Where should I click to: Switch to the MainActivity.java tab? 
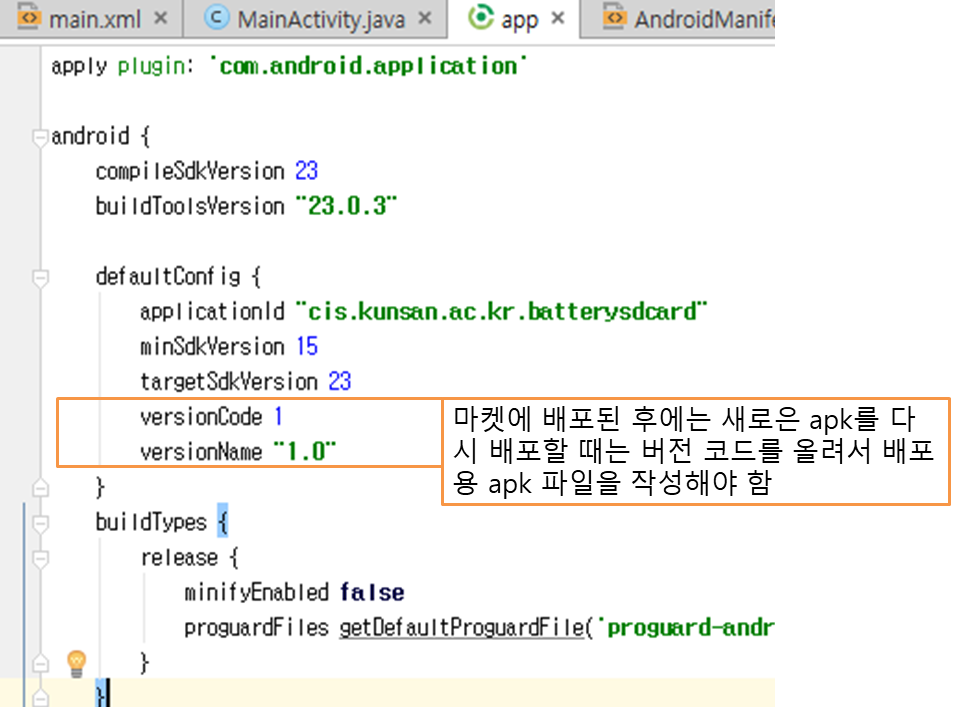tap(322, 19)
